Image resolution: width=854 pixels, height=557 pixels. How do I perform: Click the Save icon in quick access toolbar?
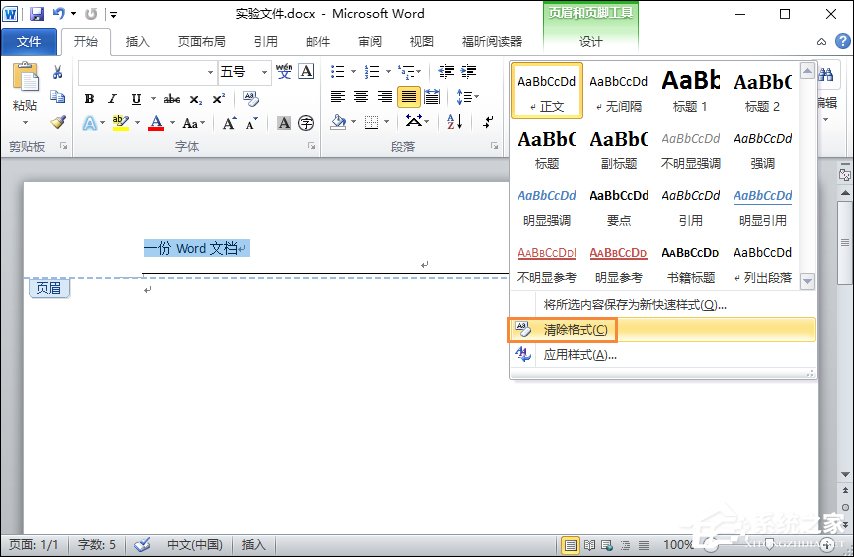pos(37,14)
